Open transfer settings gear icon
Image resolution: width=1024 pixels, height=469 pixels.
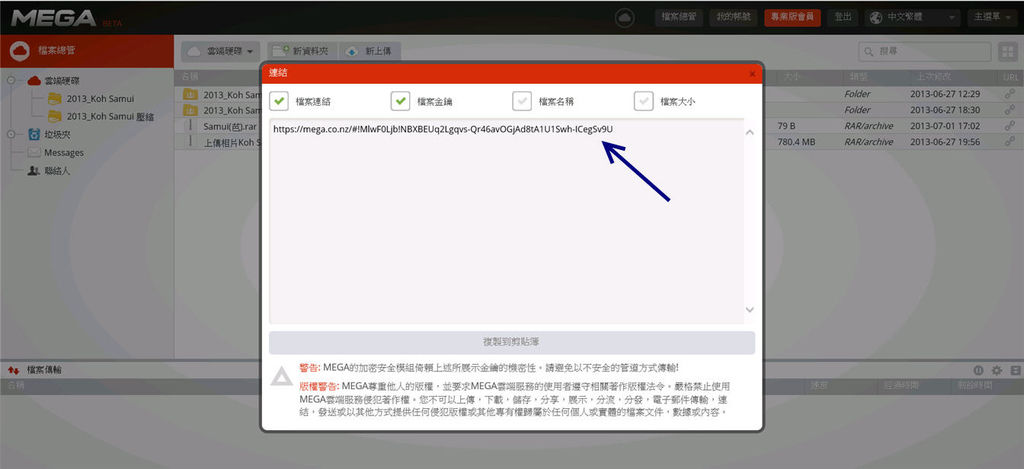(x=997, y=370)
